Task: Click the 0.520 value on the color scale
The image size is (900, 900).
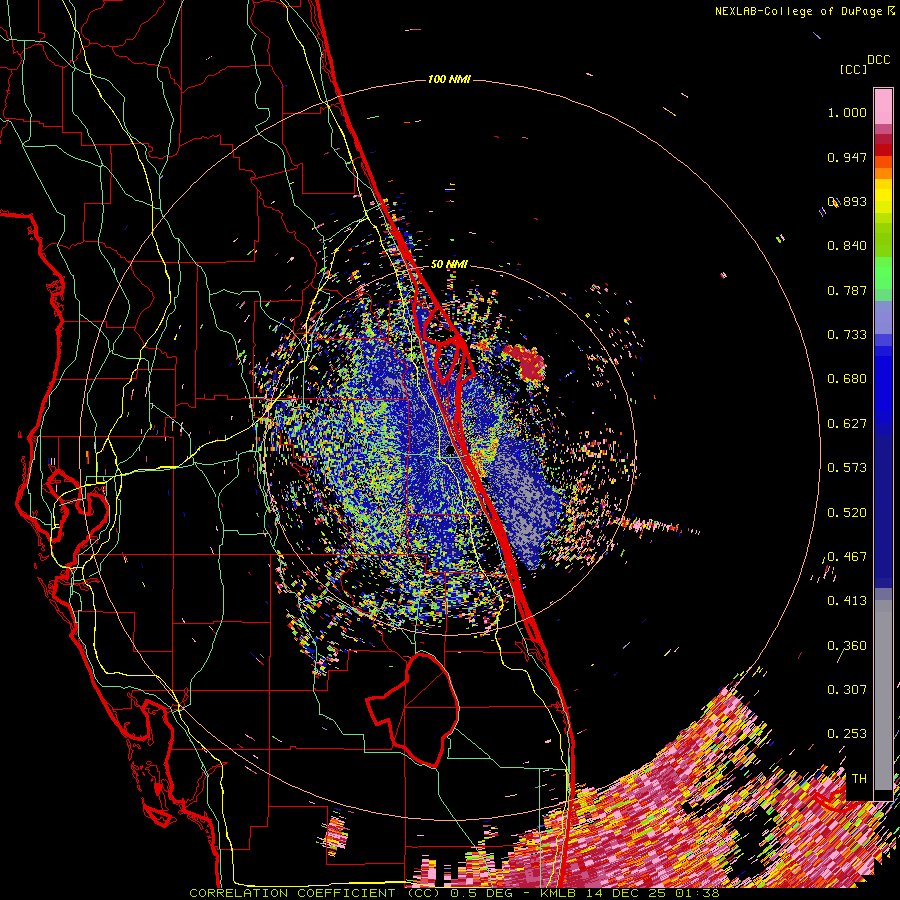Action: coord(847,513)
